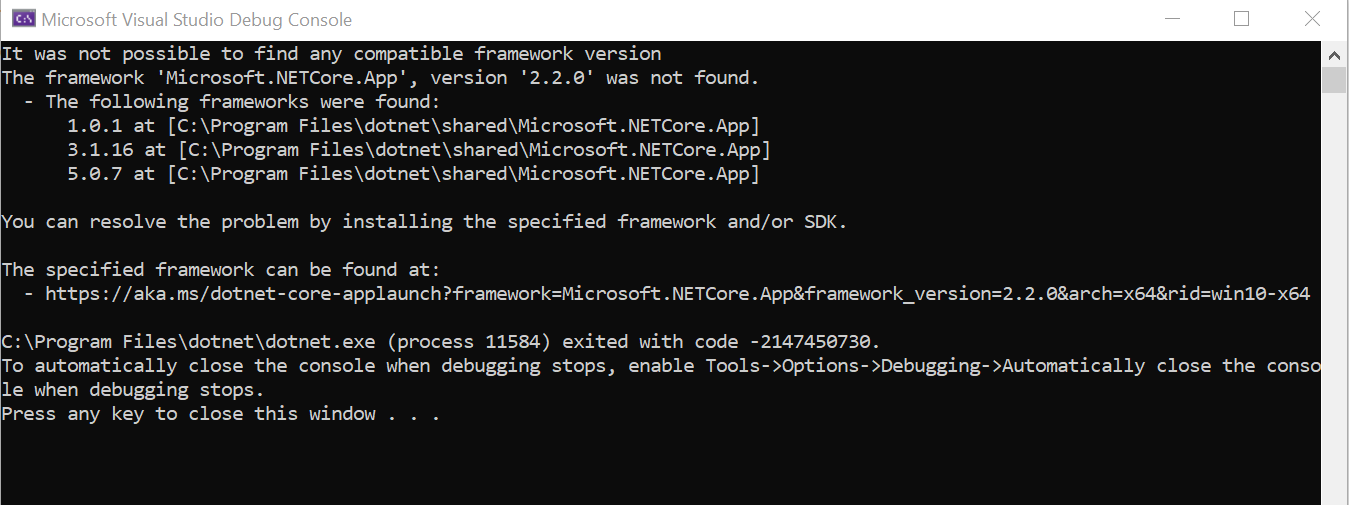Image resolution: width=1349 pixels, height=505 pixels.
Task: Click the vertical scrollbar thumb
Action: (1334, 80)
